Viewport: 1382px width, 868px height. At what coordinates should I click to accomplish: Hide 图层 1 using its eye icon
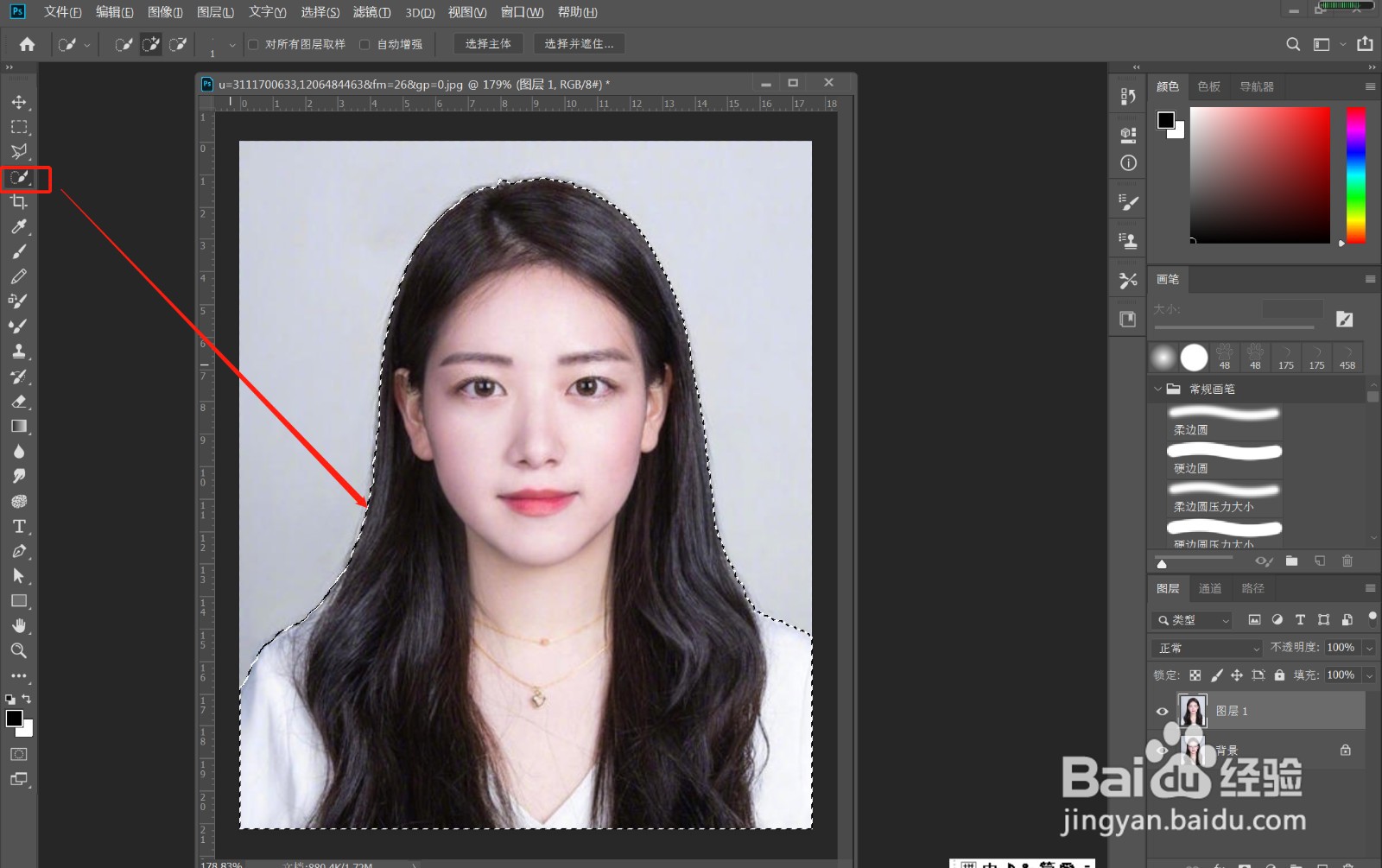coord(1162,712)
